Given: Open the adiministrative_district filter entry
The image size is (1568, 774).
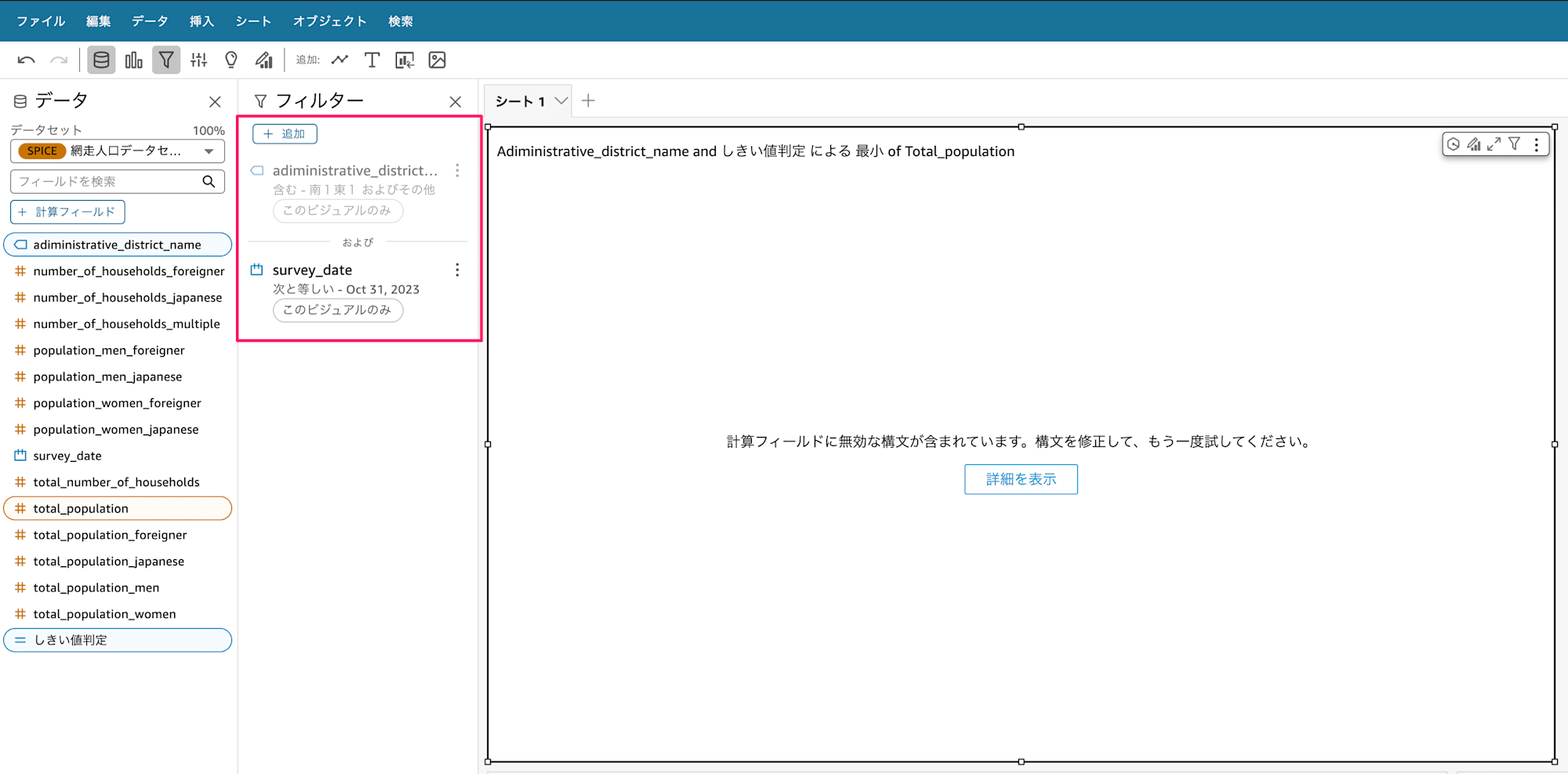Looking at the screenshot, I should tap(355, 170).
